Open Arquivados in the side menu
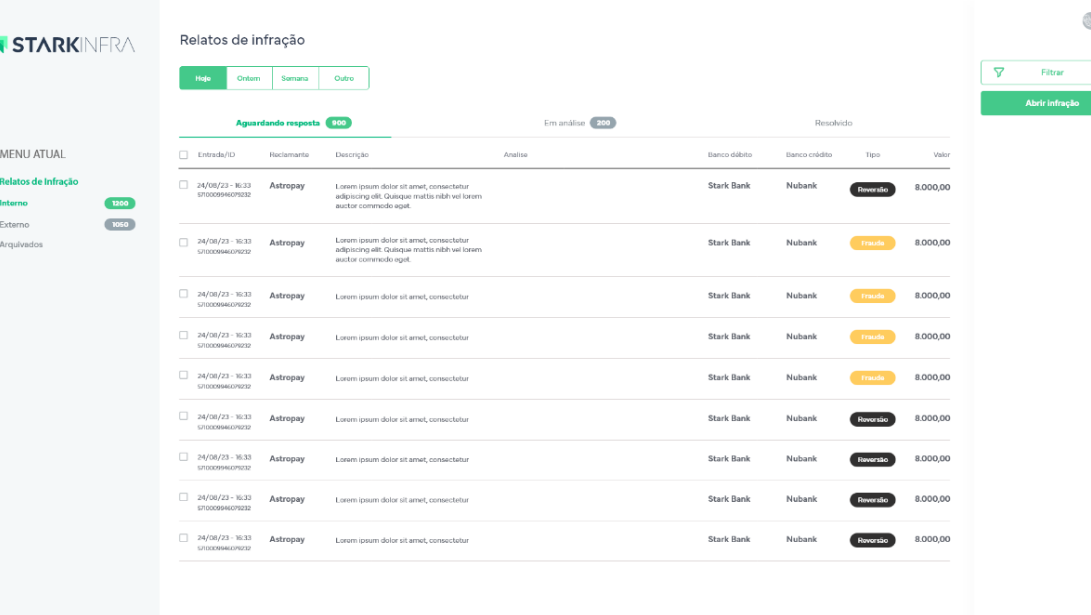 point(22,244)
